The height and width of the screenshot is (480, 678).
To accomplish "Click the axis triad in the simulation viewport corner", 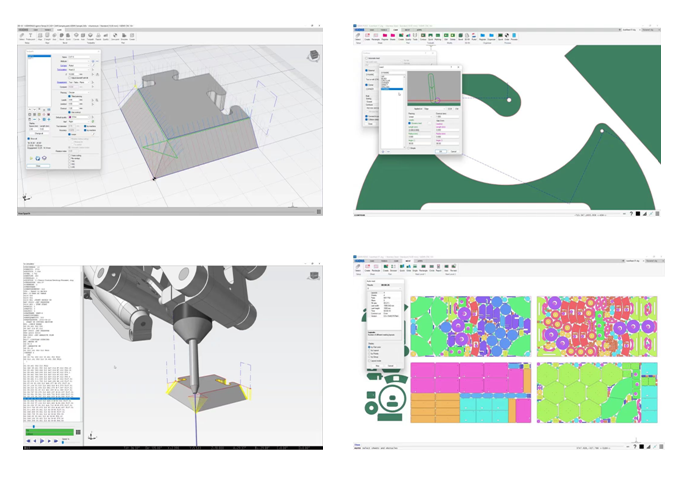I will point(93,436).
